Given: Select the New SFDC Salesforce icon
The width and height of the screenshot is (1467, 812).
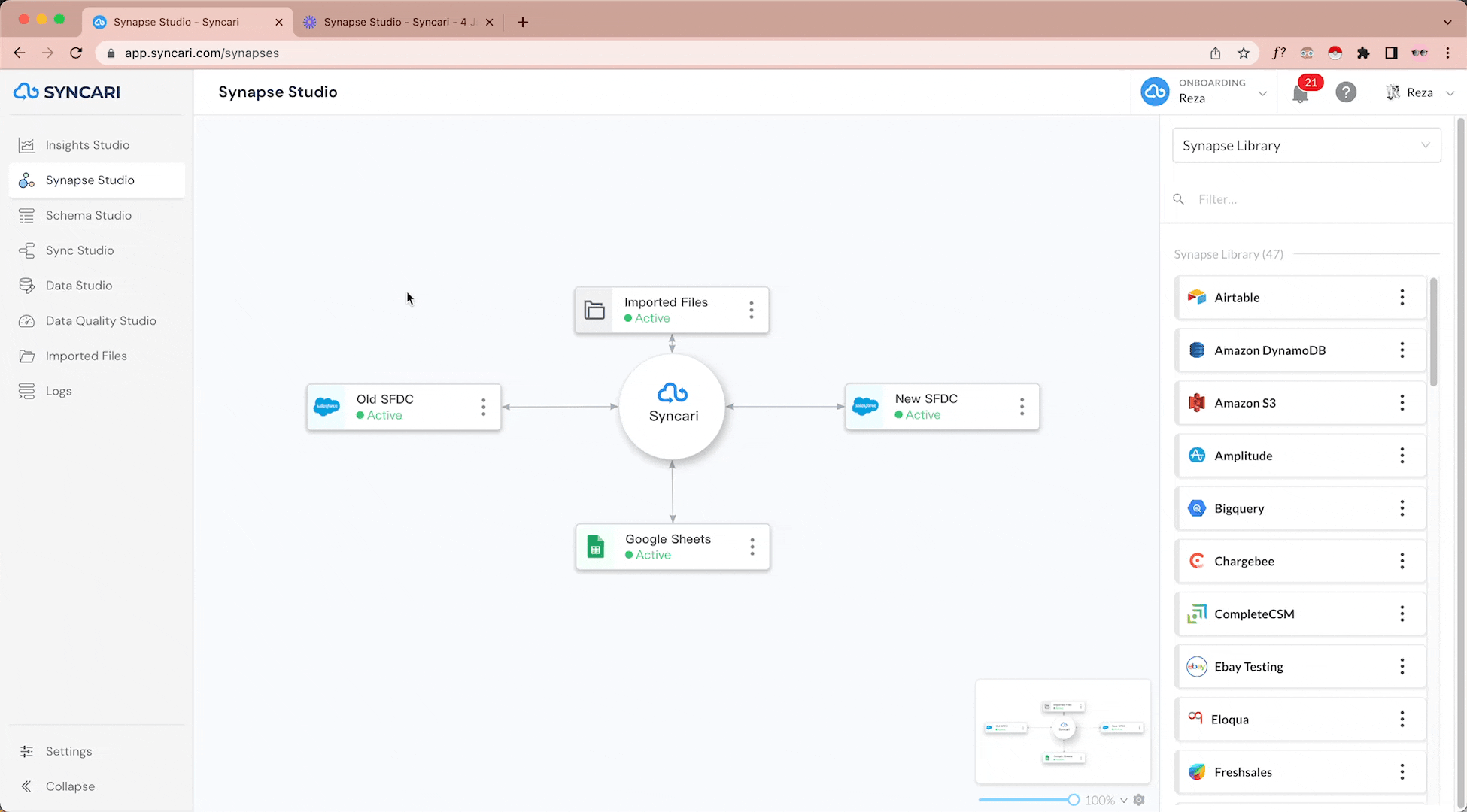Looking at the screenshot, I should click(x=865, y=407).
